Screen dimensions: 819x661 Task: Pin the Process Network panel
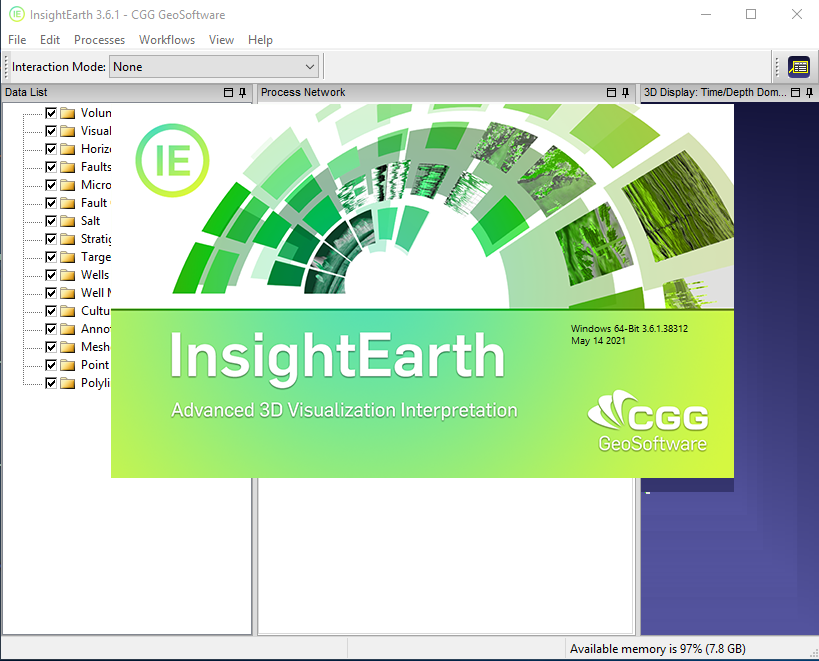tap(627, 93)
